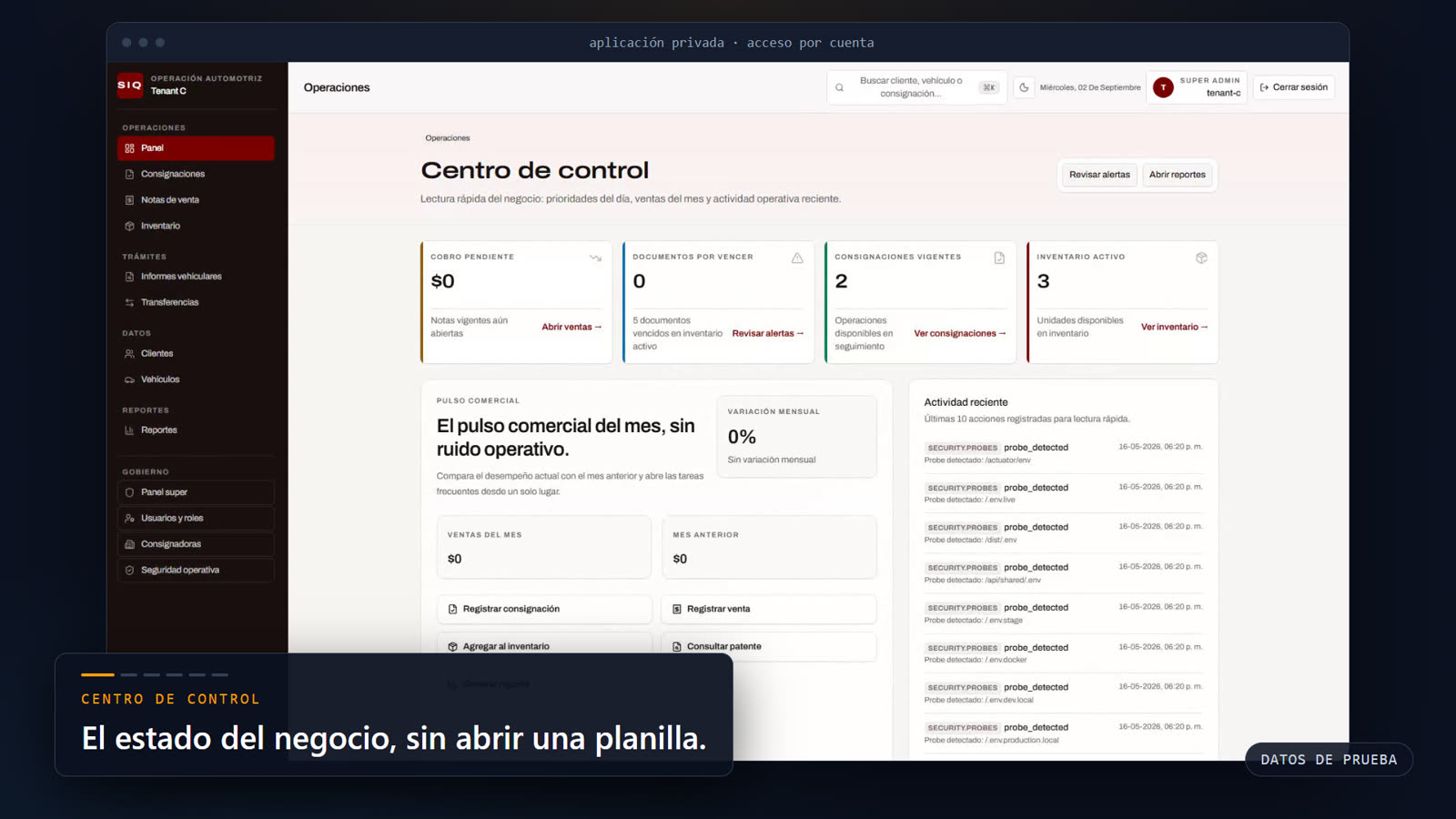Select the Variación mensual 0% card
Image resolution: width=1456 pixels, height=819 pixels.
pos(796,436)
